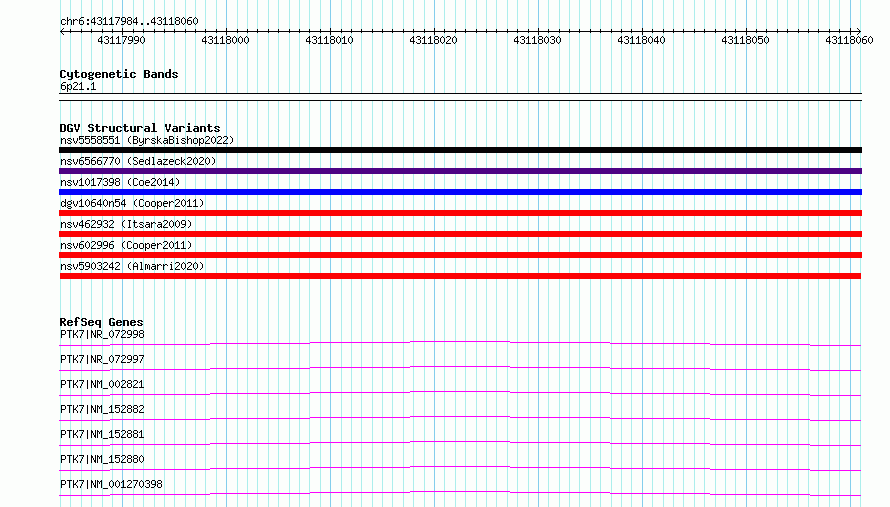This screenshot has height=507, width=890.
Task: Click magenta gene line under PTK7|NR_072998
Action: (460, 342)
